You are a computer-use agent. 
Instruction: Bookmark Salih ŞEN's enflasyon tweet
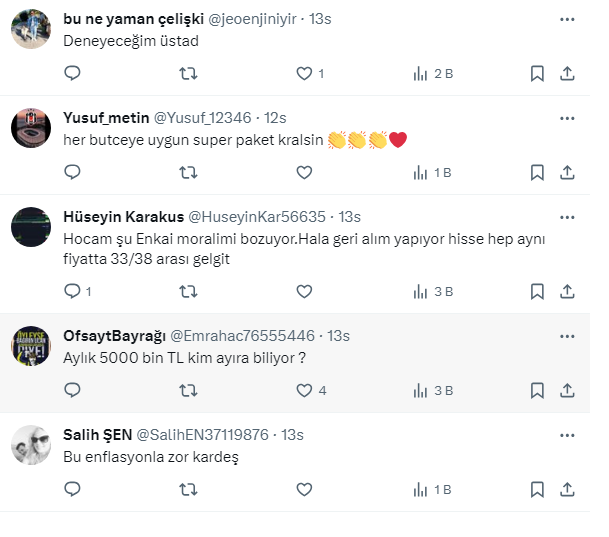point(537,489)
